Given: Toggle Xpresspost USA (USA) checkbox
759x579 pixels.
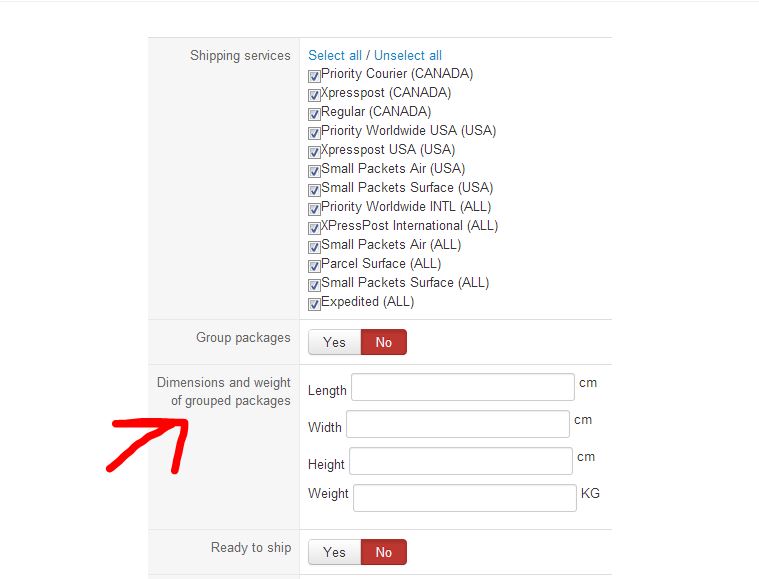Looking at the screenshot, I should (314, 151).
